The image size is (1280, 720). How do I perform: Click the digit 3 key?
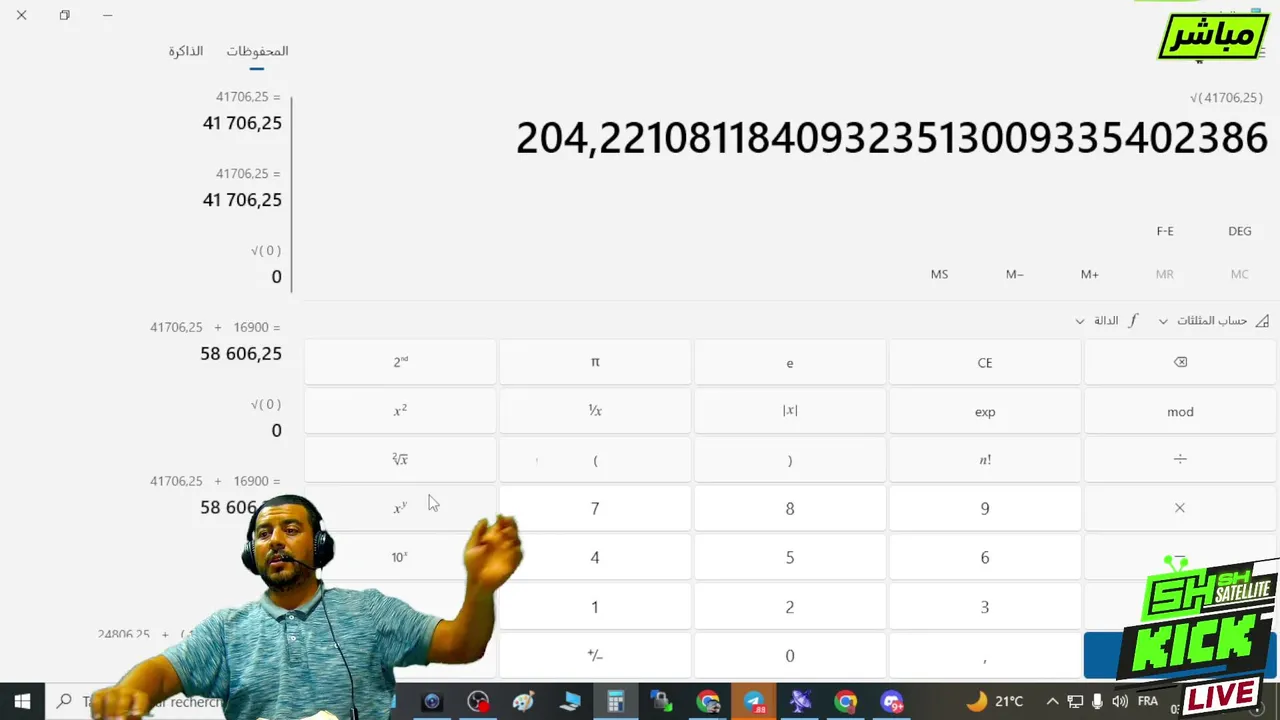[985, 606]
